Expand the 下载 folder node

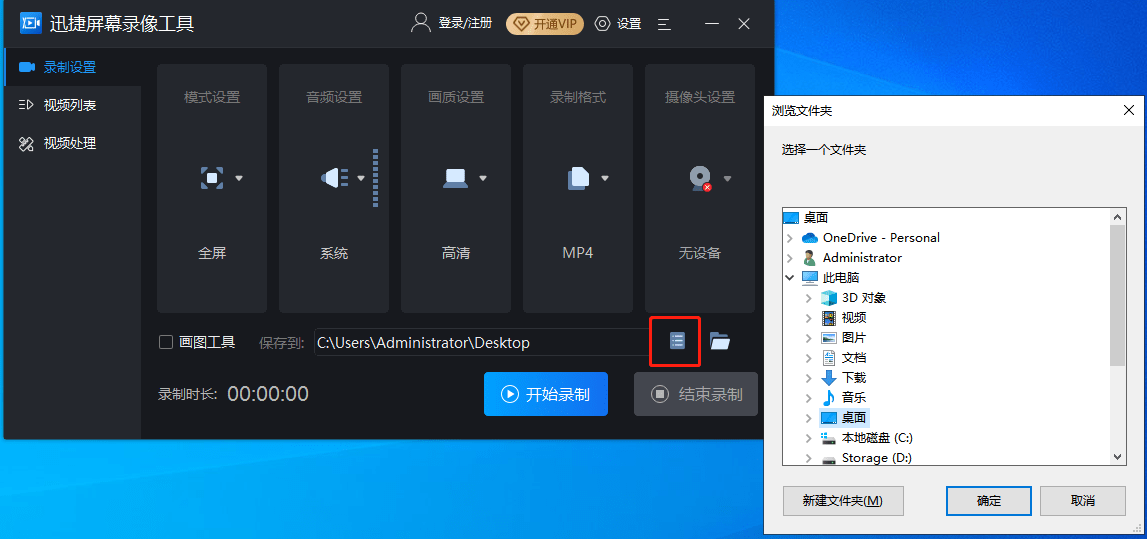808,377
